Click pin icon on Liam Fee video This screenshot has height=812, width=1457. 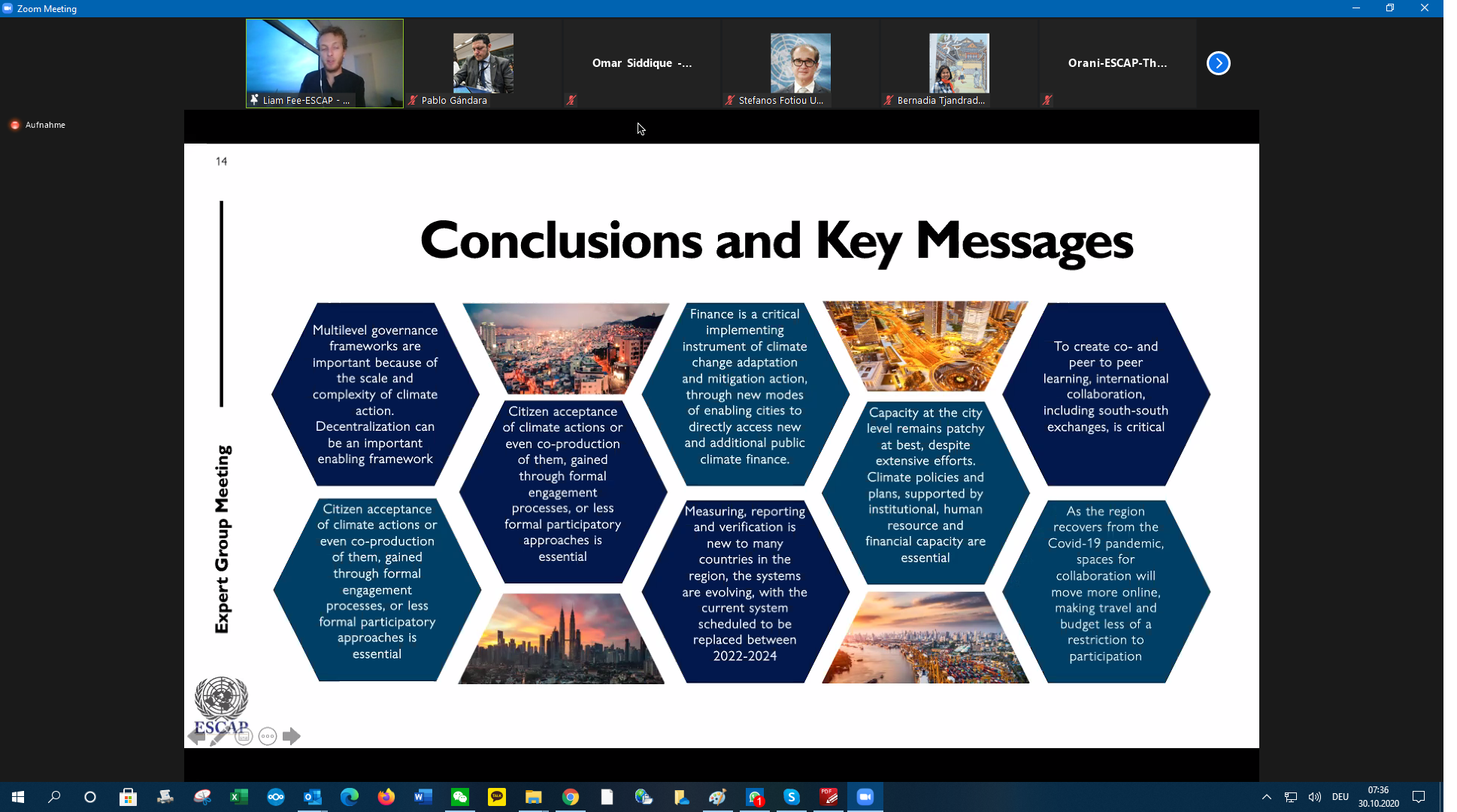click(254, 100)
